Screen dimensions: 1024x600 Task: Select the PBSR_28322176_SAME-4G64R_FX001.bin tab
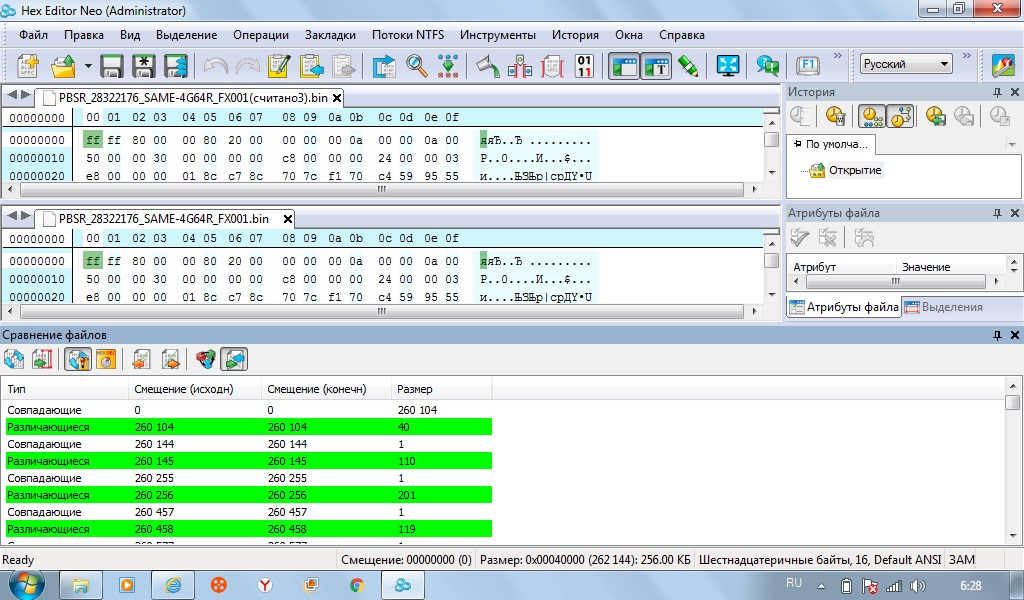[164, 219]
